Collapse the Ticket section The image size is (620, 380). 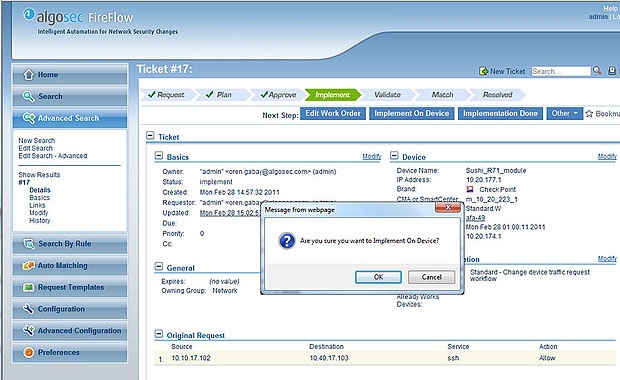tap(150, 136)
